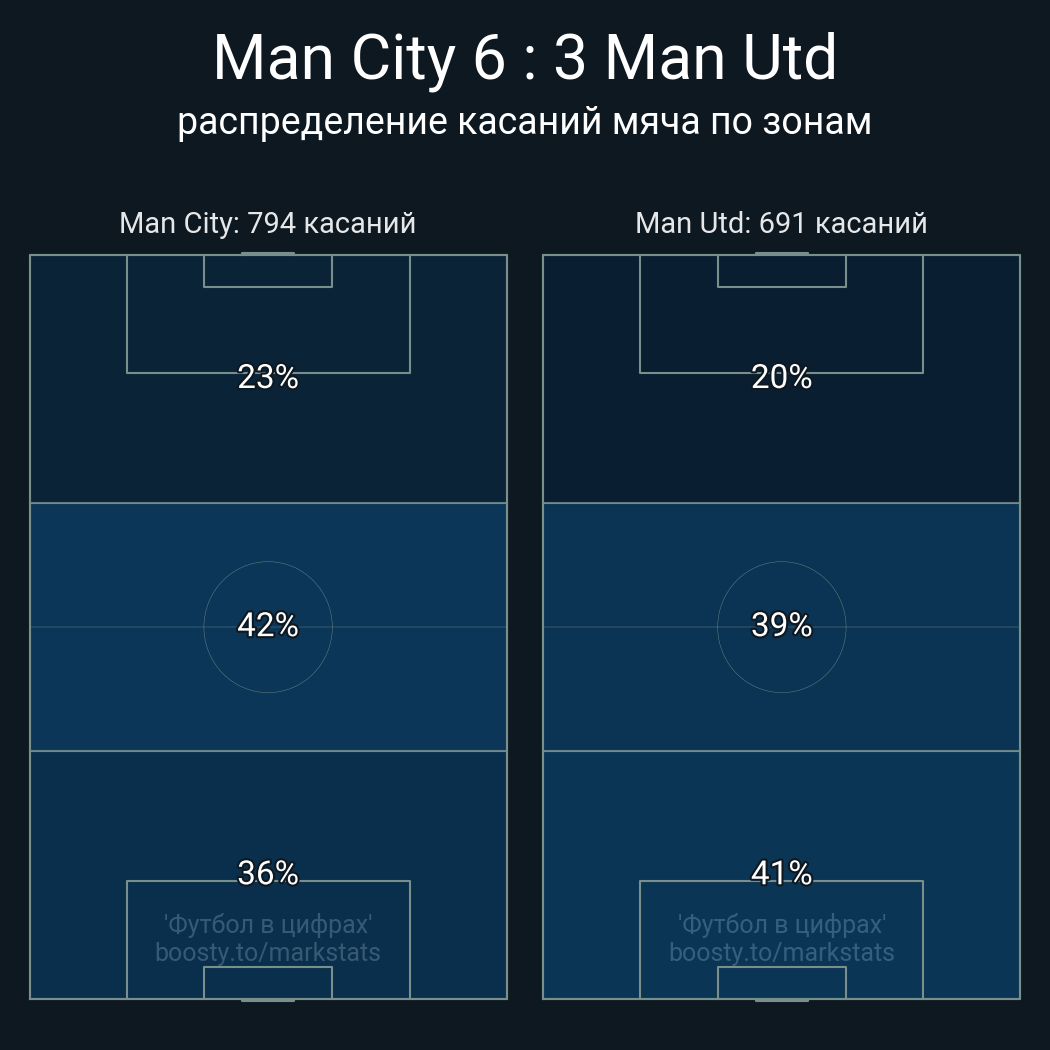Click the bottom goal line marker on Man Utd pitch
Screen dimensions: 1050x1050
click(x=781, y=999)
